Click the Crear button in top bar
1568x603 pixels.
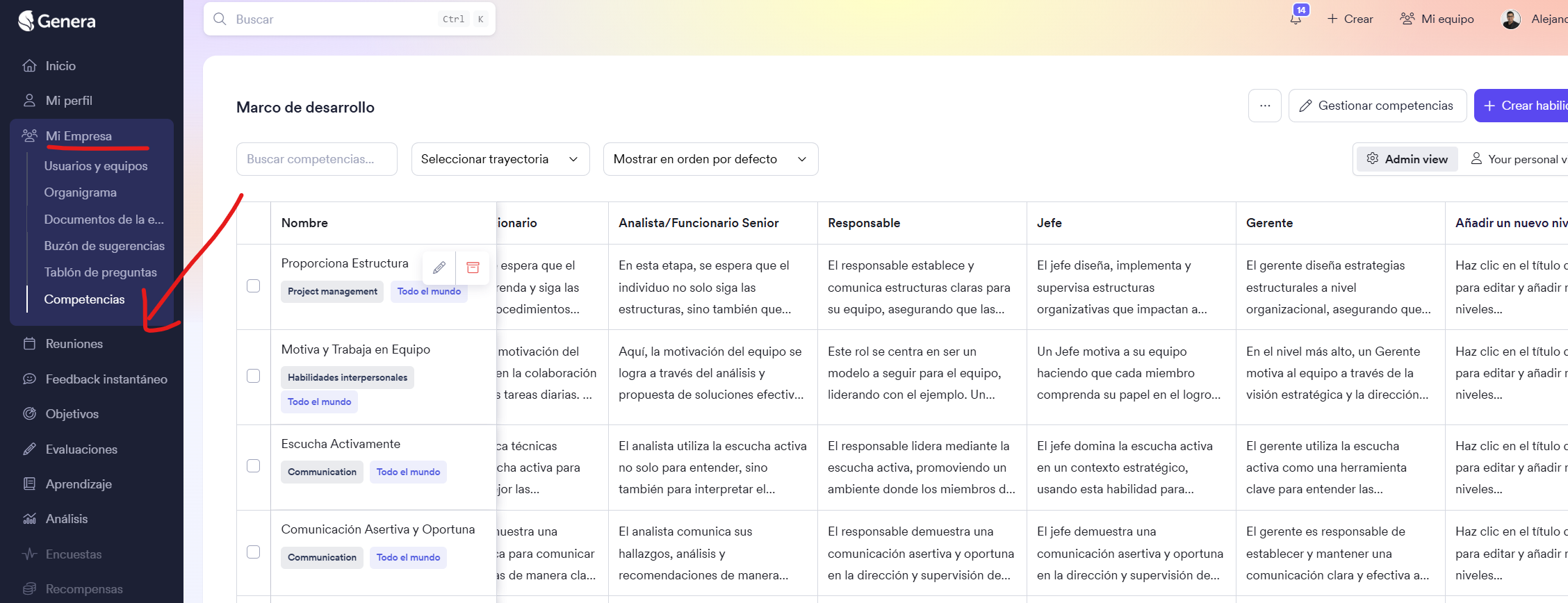(x=1350, y=19)
